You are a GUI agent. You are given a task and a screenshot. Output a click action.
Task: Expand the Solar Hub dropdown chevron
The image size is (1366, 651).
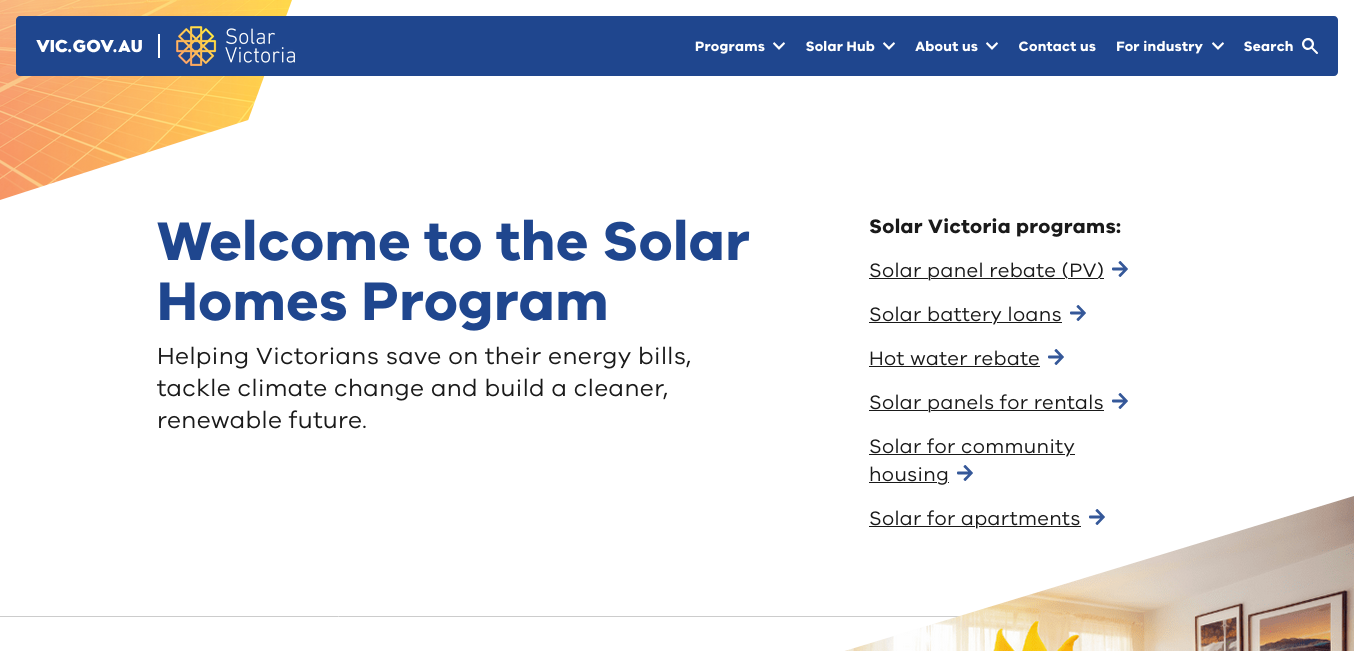pyautogui.click(x=889, y=46)
